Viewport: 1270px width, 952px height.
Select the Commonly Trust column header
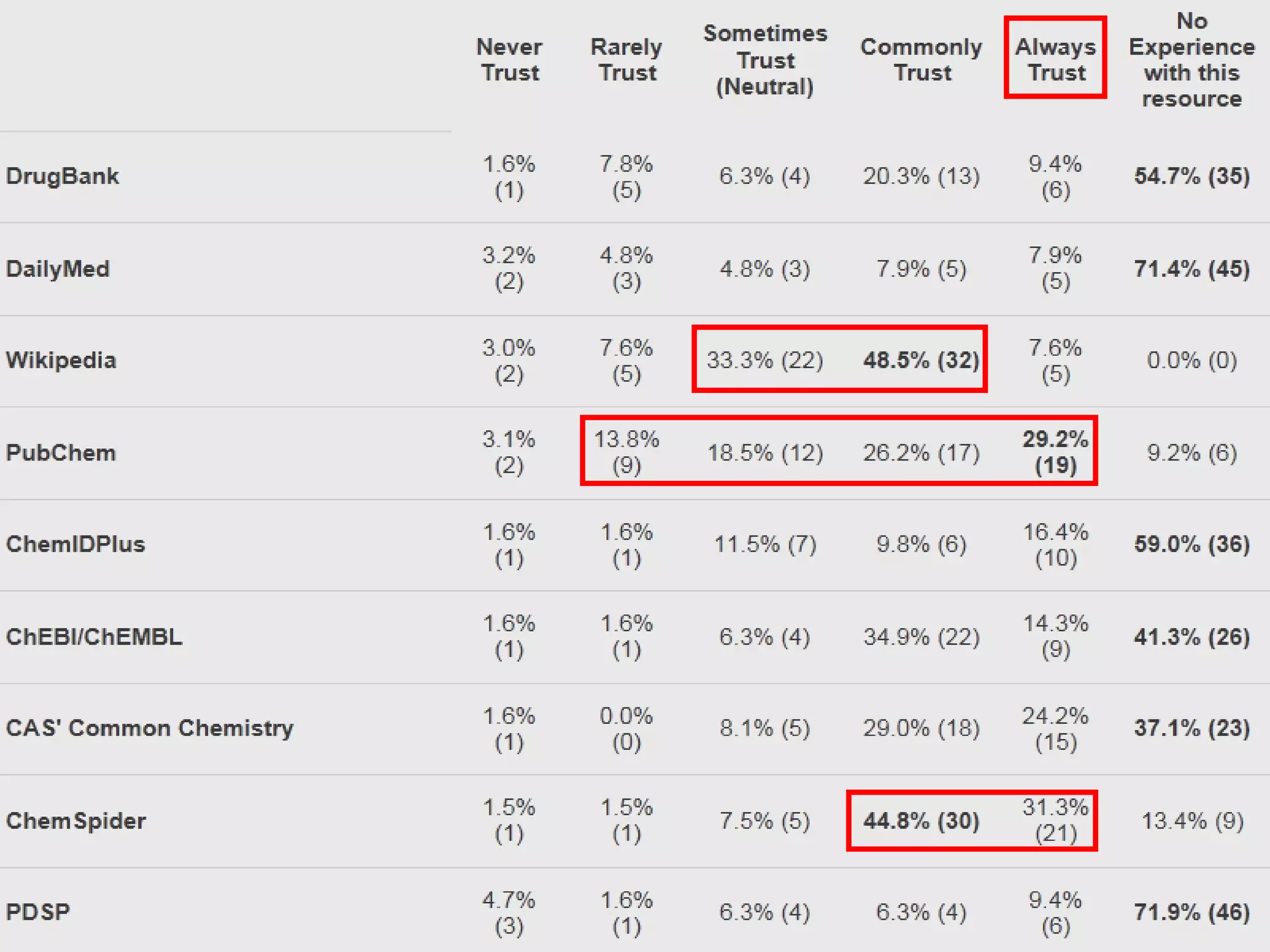click(x=921, y=59)
